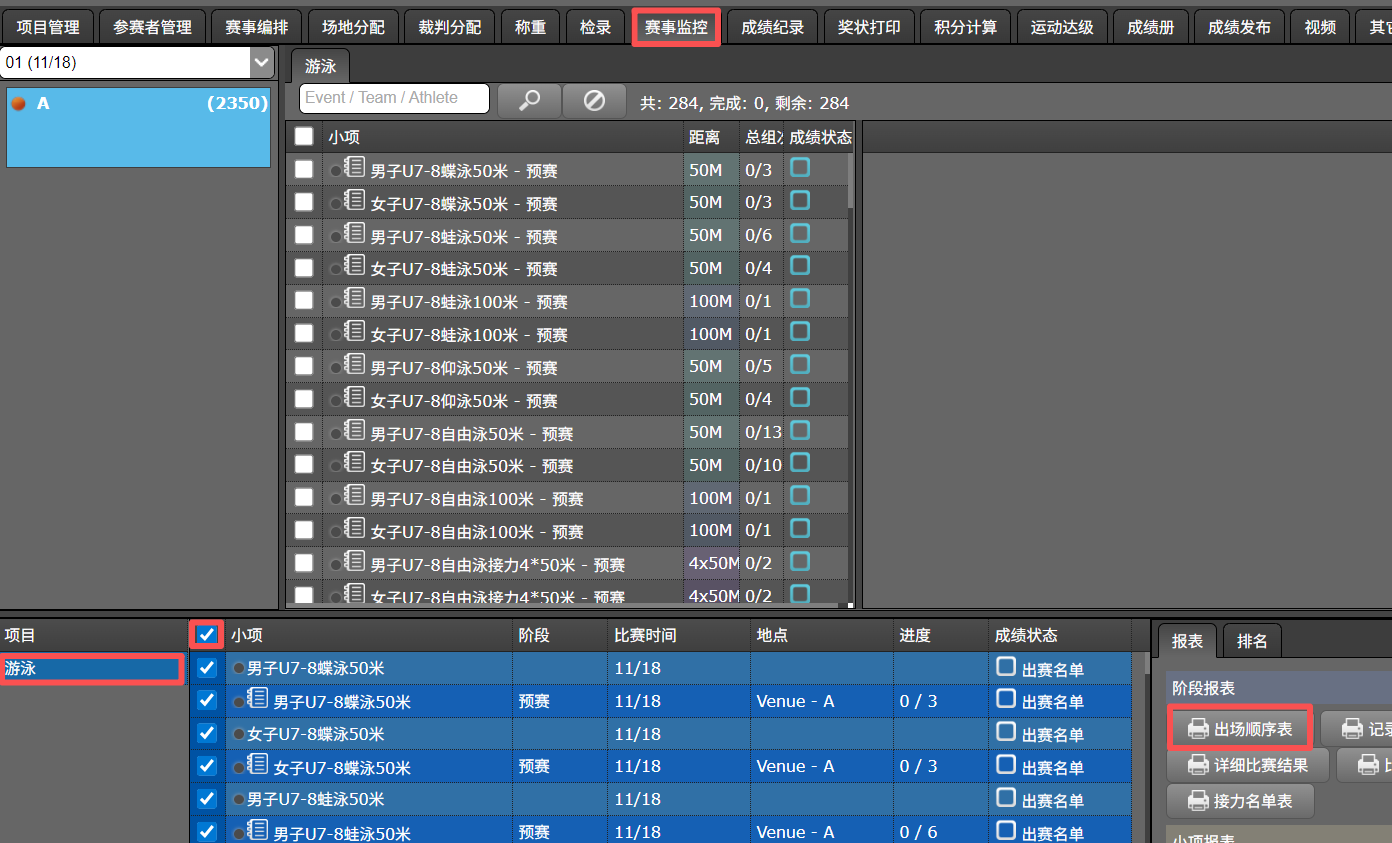The height and width of the screenshot is (843, 1392).
Task: Print the 接力名单表 relay list report
Action: point(1240,800)
